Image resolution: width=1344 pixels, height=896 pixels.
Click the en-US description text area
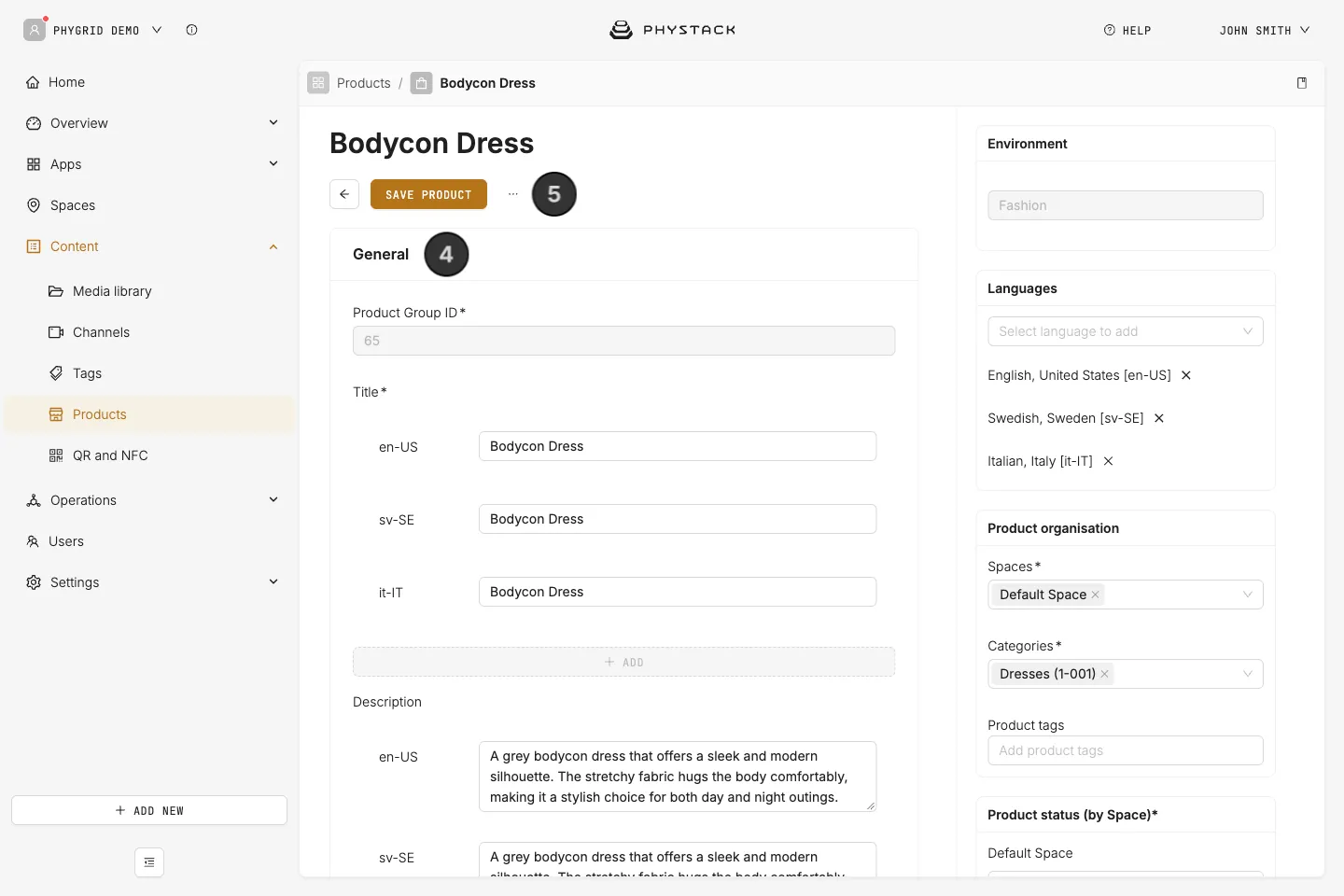point(678,777)
